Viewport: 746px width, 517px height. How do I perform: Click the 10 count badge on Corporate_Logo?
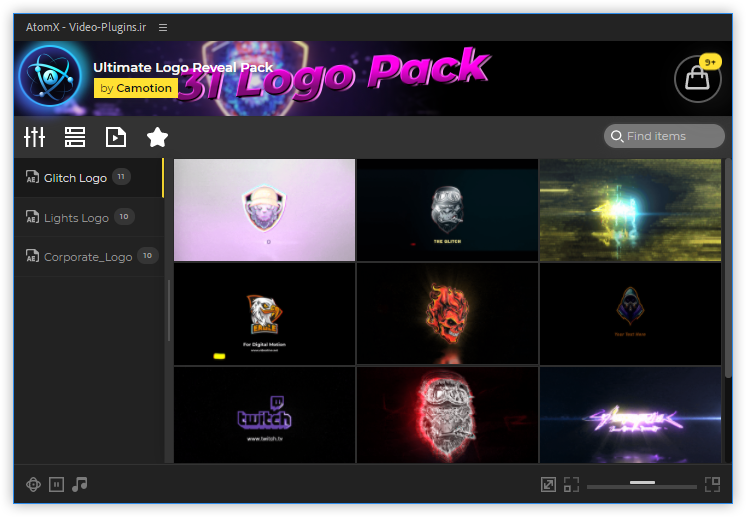click(x=147, y=256)
